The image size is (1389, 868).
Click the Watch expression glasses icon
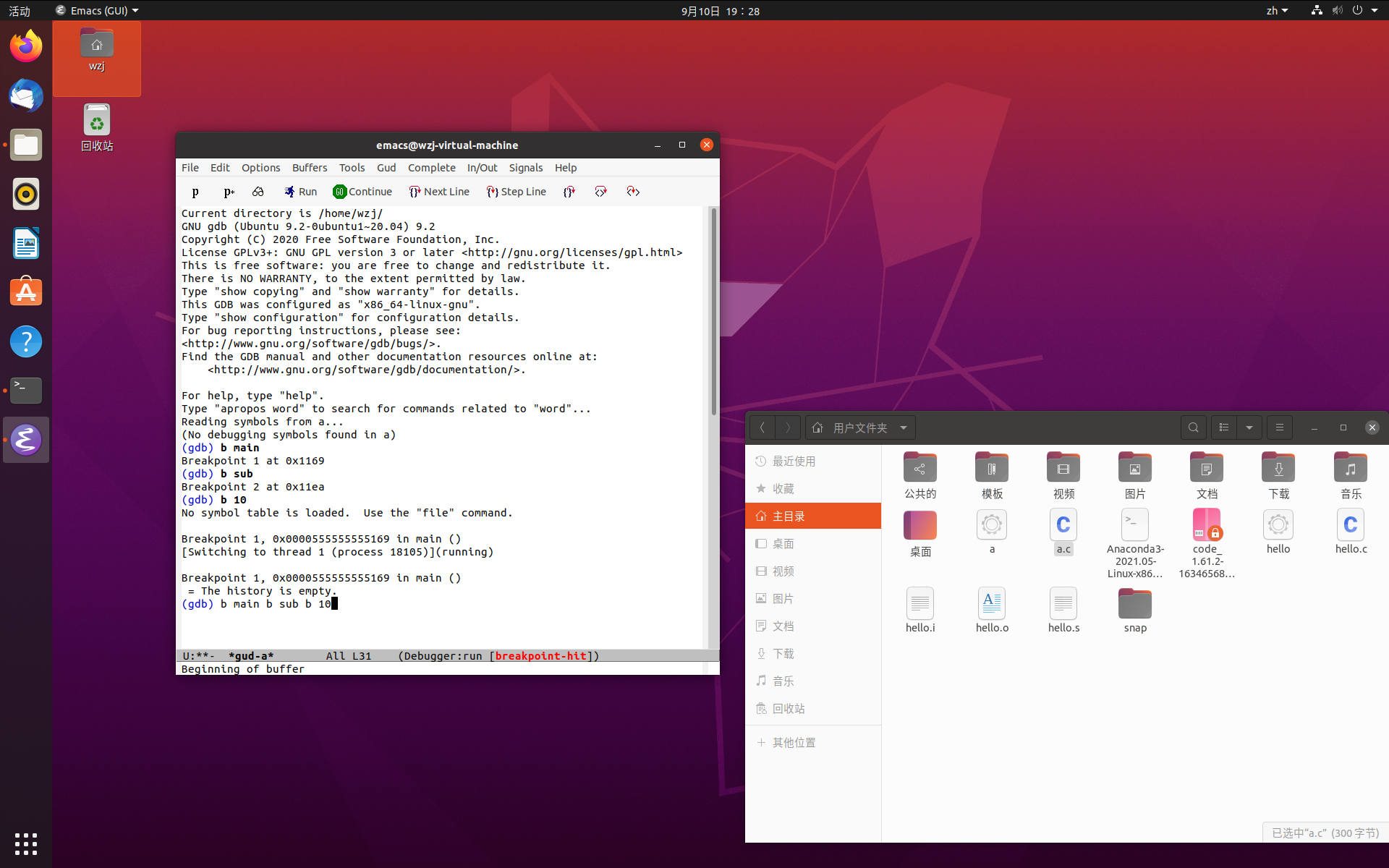[258, 192]
